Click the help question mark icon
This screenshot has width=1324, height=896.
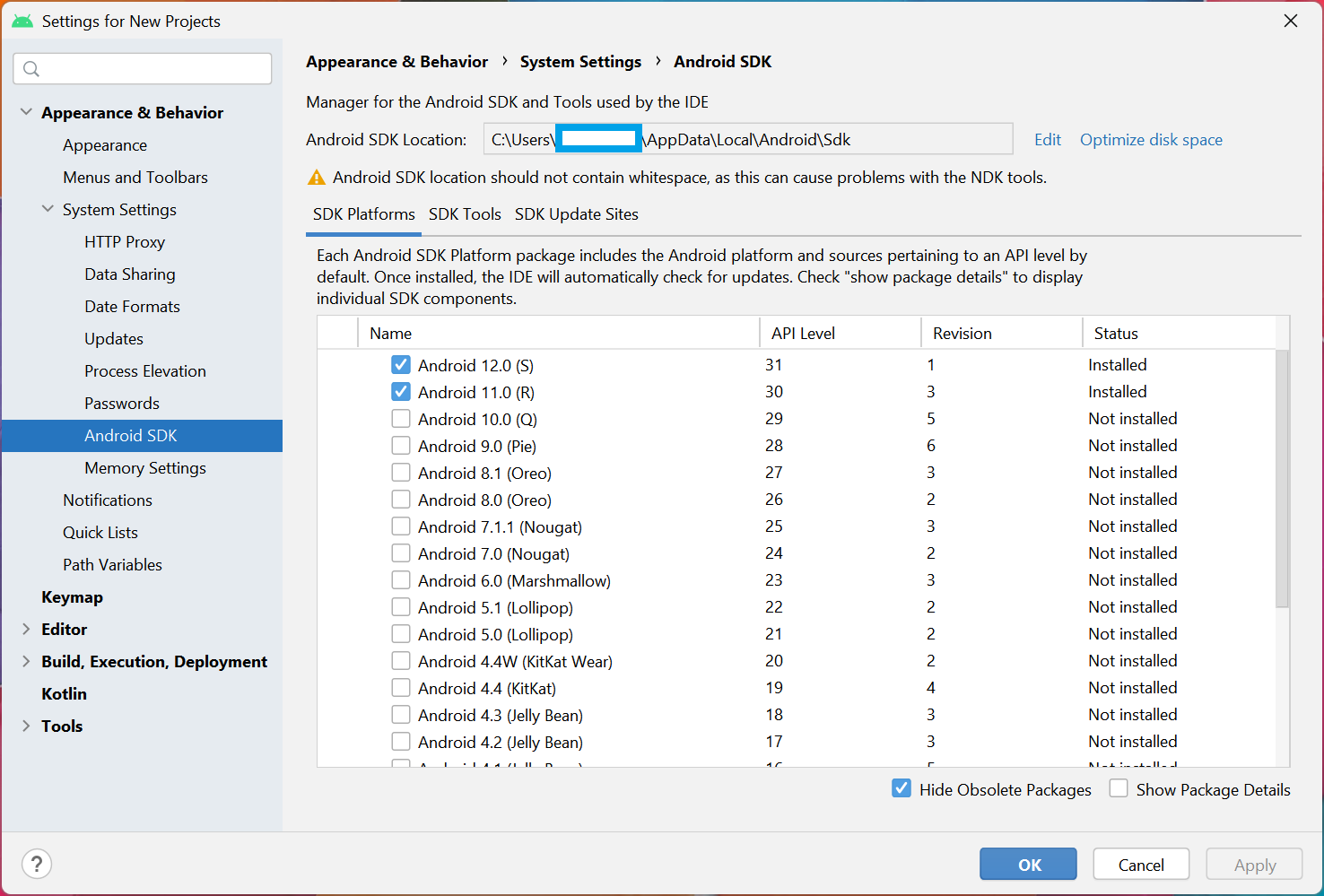point(37,864)
